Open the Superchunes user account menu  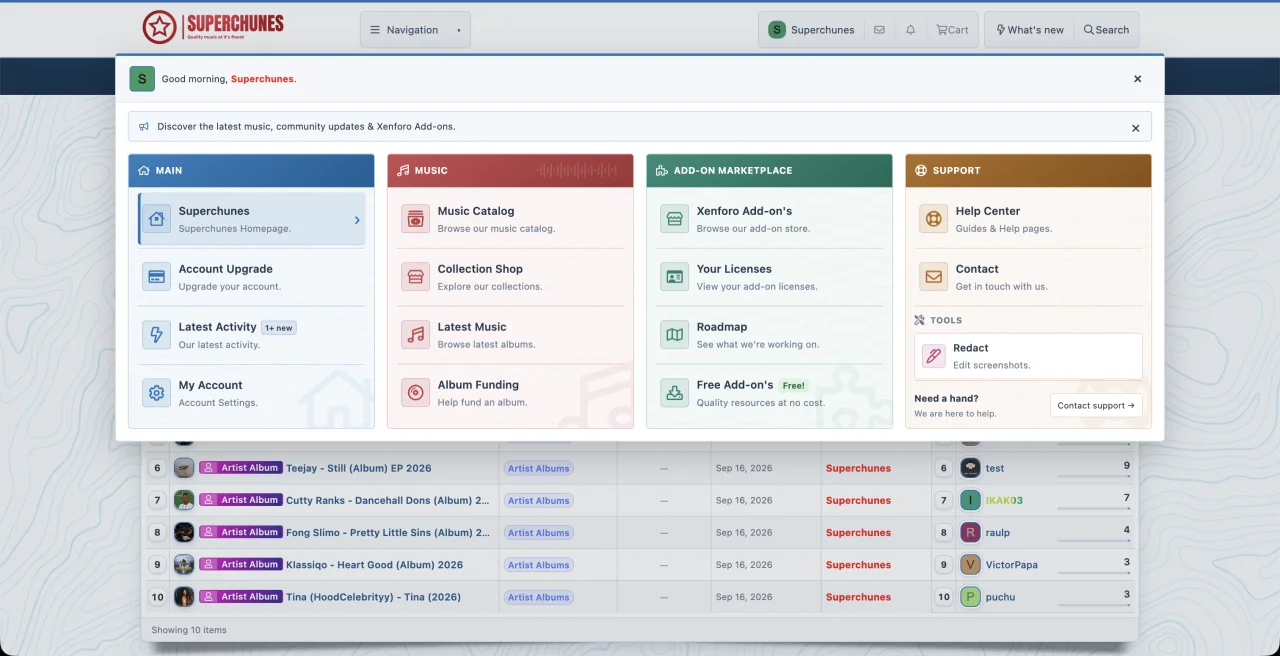point(811,30)
